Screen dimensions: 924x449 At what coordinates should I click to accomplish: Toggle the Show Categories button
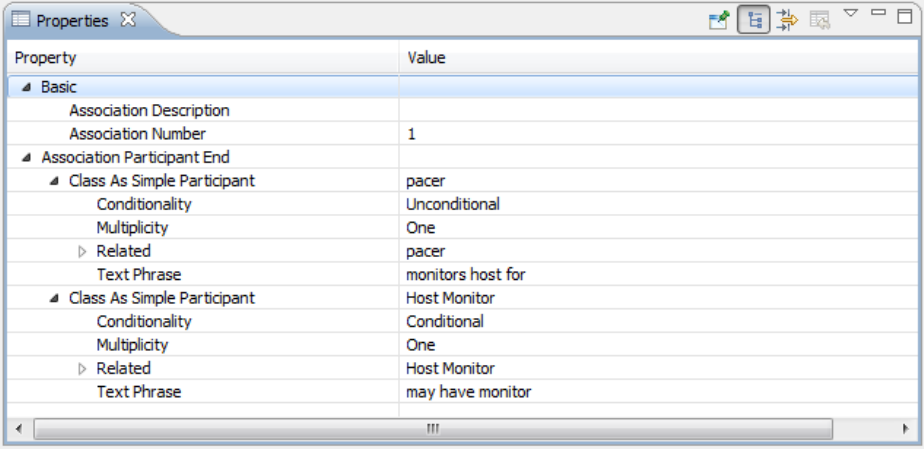pyautogui.click(x=753, y=19)
